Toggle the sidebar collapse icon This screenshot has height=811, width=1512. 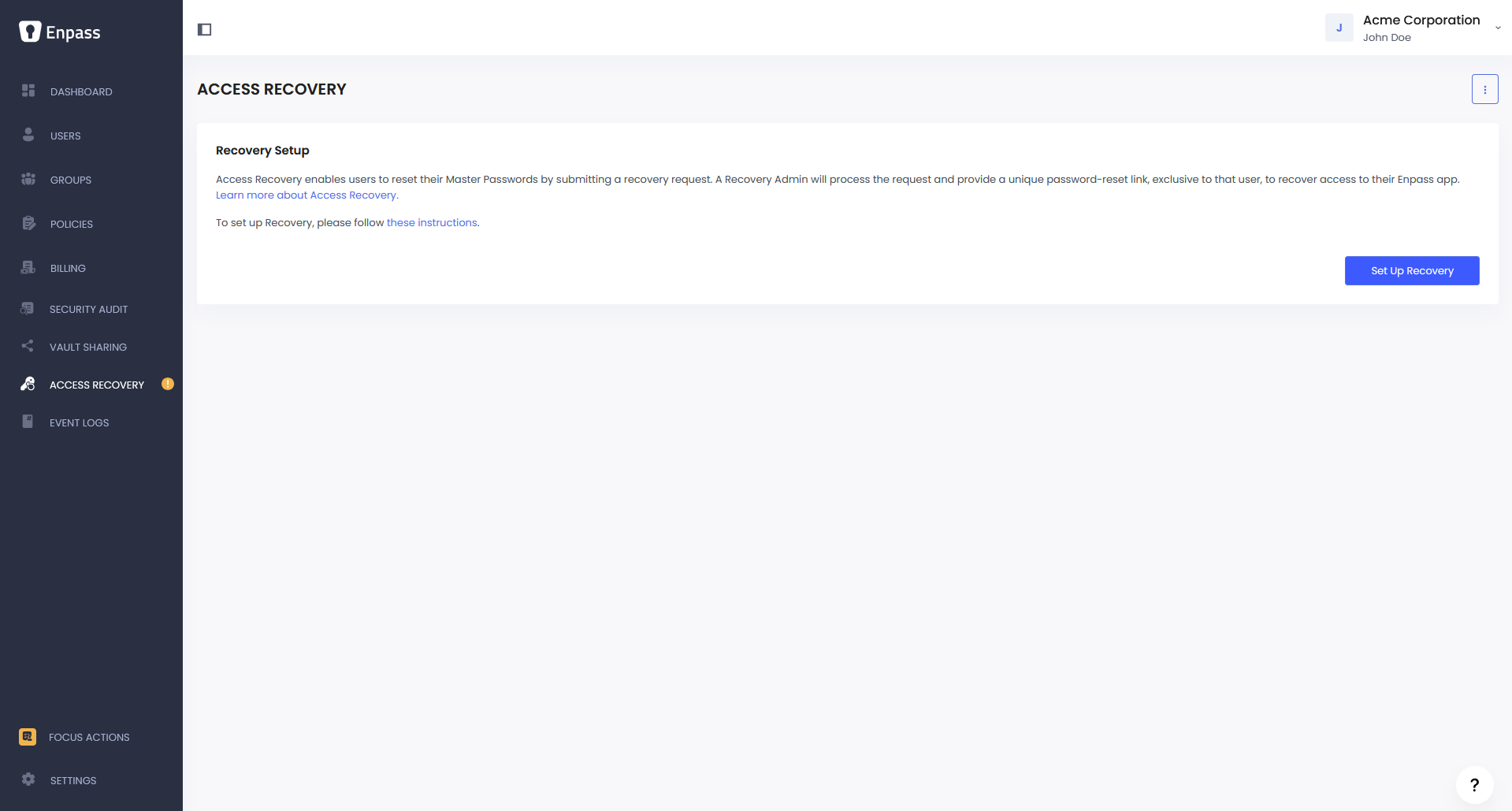pos(205,29)
